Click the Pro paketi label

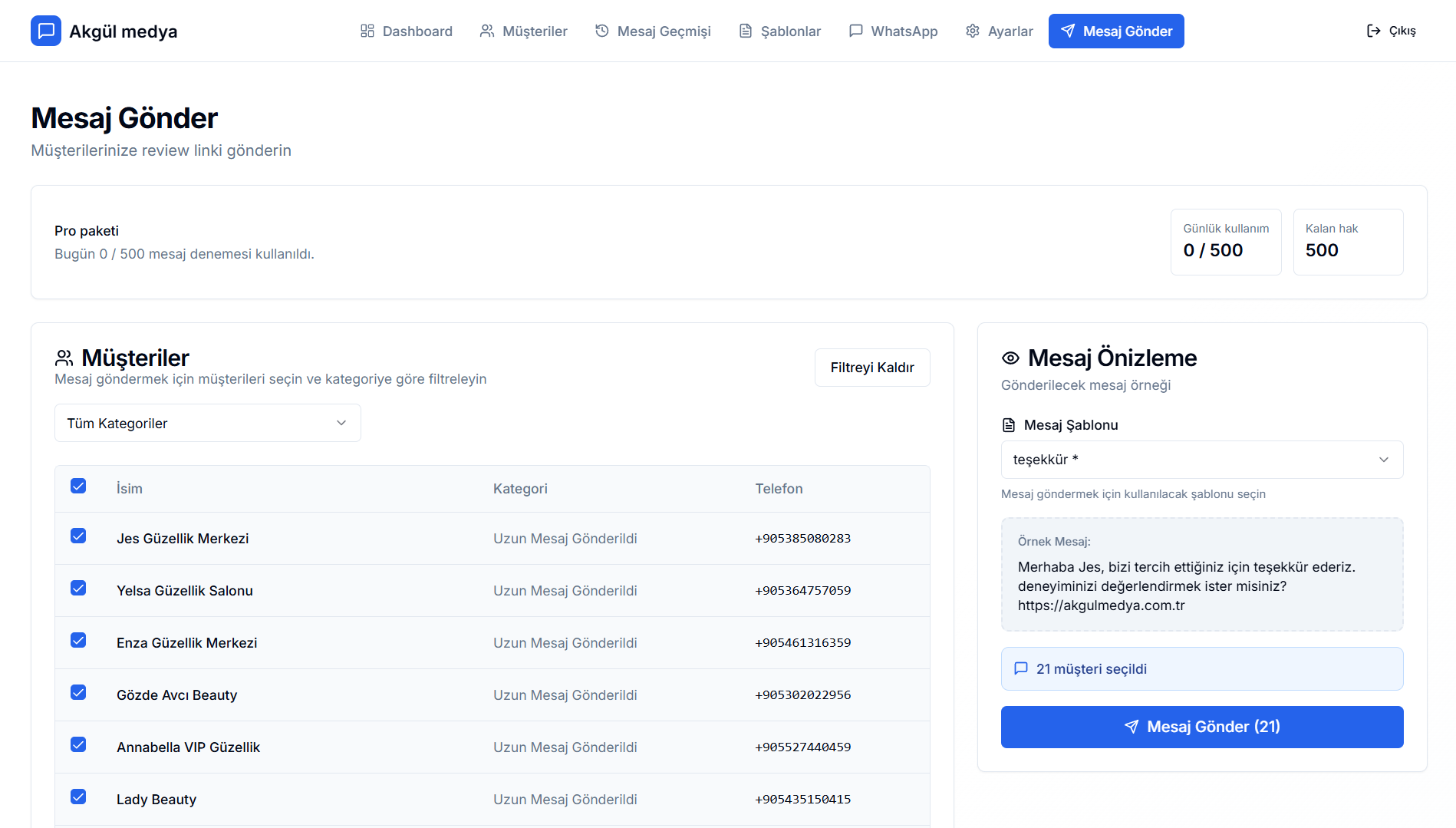click(x=87, y=231)
